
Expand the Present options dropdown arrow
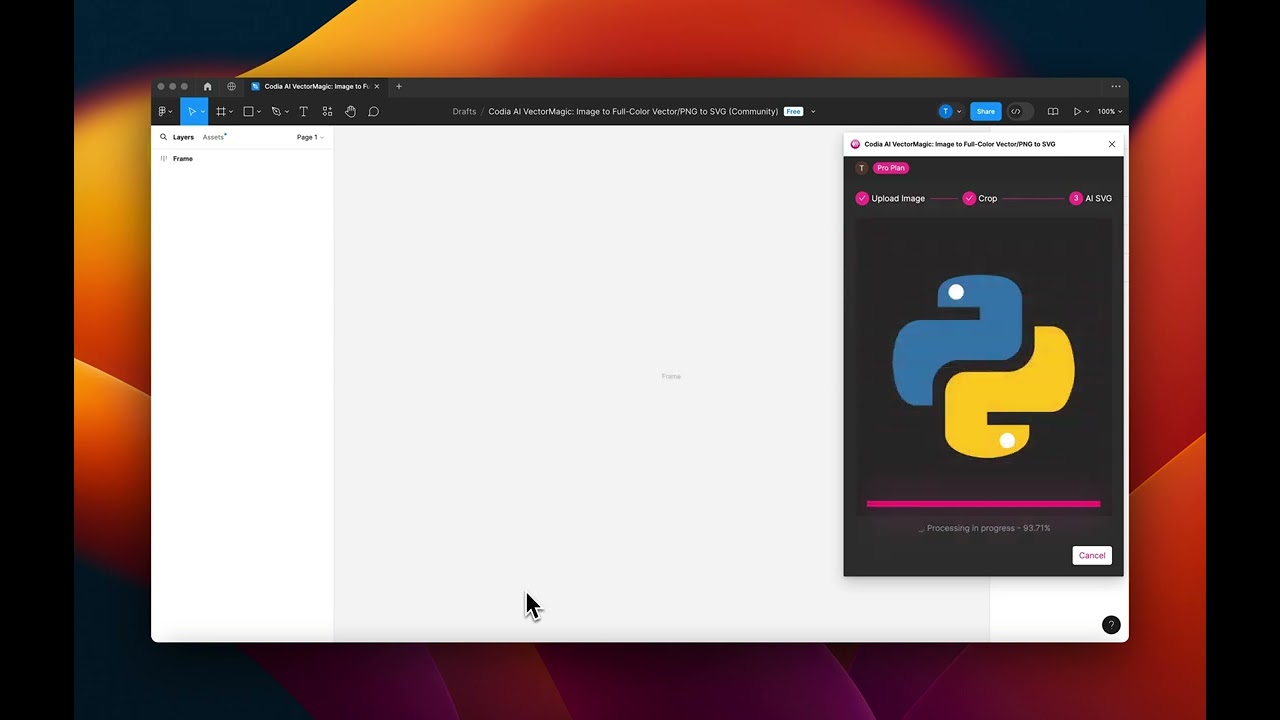(x=1087, y=111)
